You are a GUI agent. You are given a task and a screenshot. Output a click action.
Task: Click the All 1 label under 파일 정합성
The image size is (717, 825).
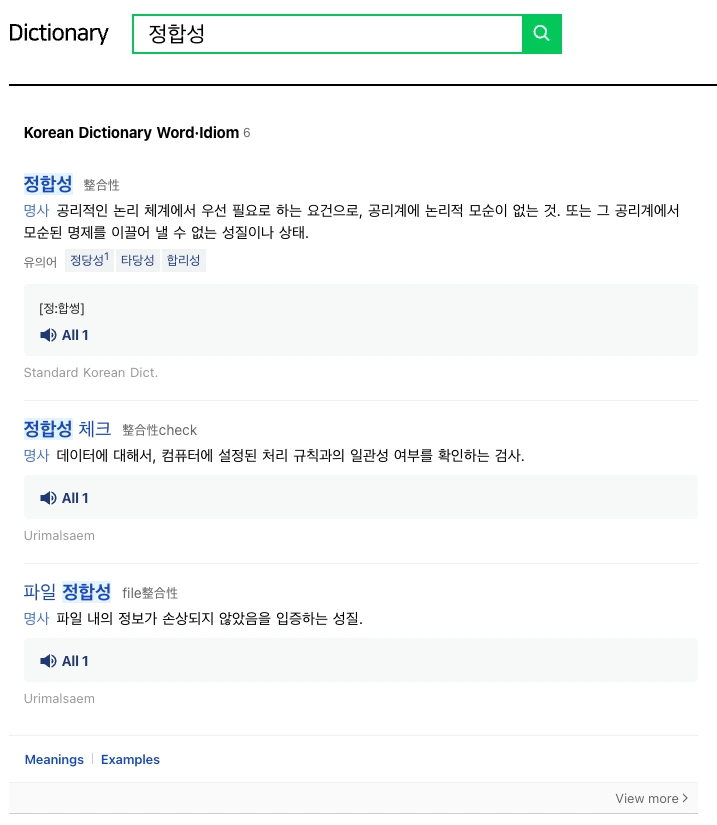(x=75, y=661)
